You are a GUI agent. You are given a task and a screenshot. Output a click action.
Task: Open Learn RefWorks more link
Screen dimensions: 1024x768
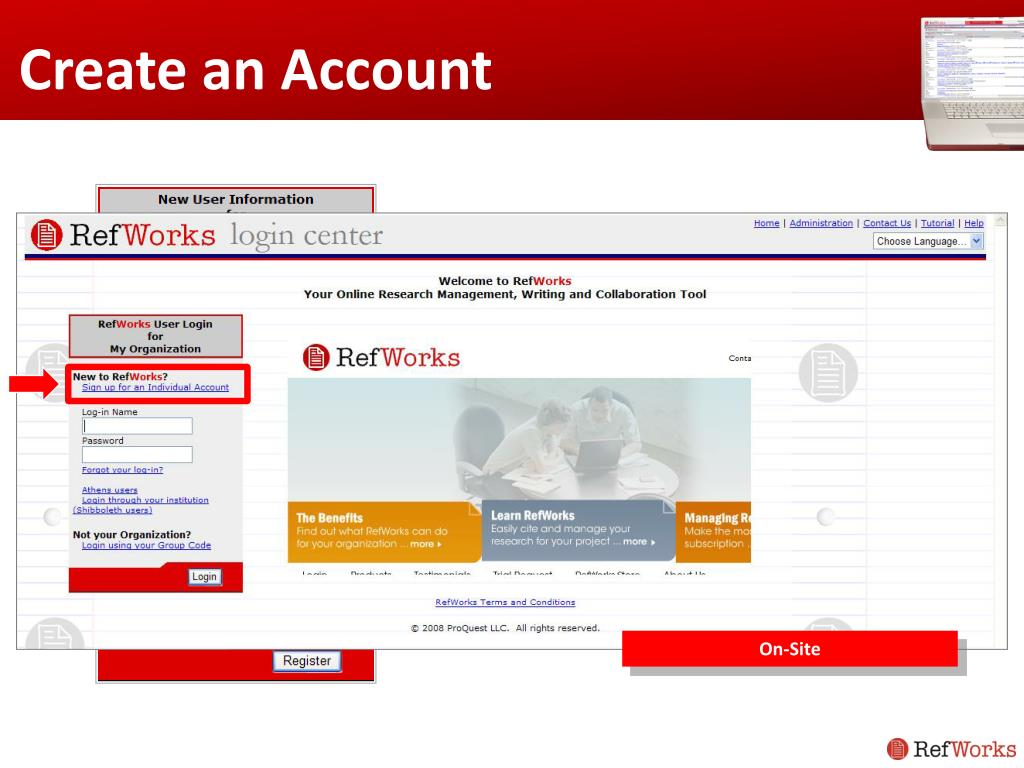(x=639, y=541)
